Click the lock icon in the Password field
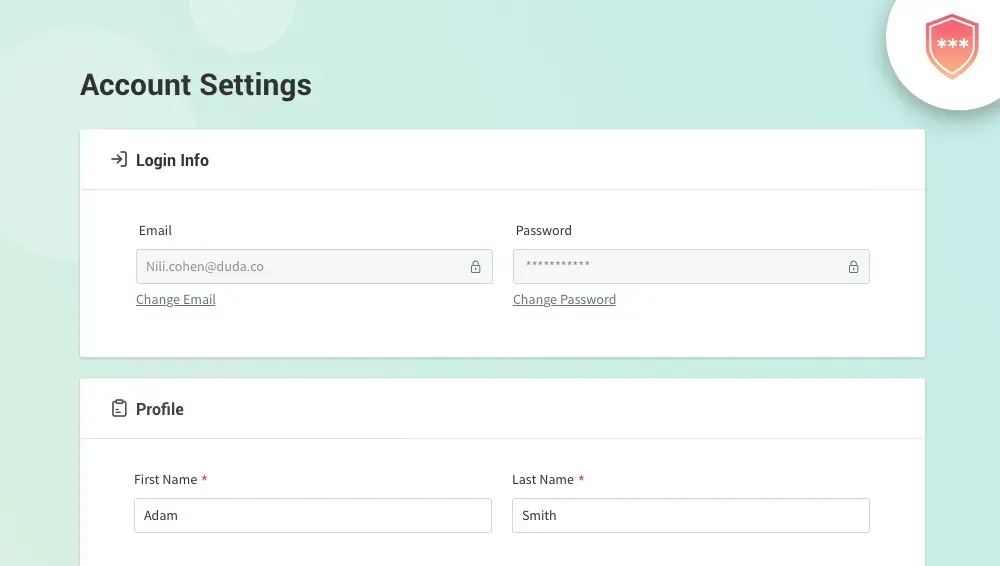Screen dimensions: 1000x566 [x=853, y=267]
